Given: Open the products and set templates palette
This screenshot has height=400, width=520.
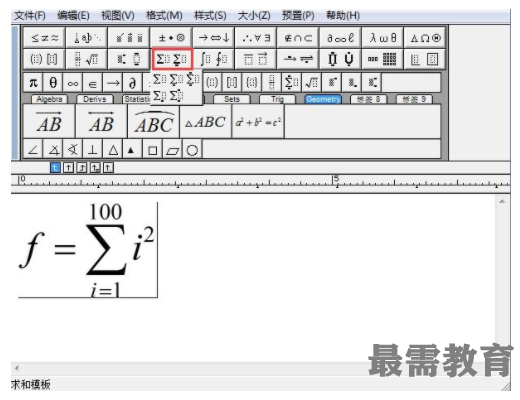Looking at the screenshot, I should (340, 59).
